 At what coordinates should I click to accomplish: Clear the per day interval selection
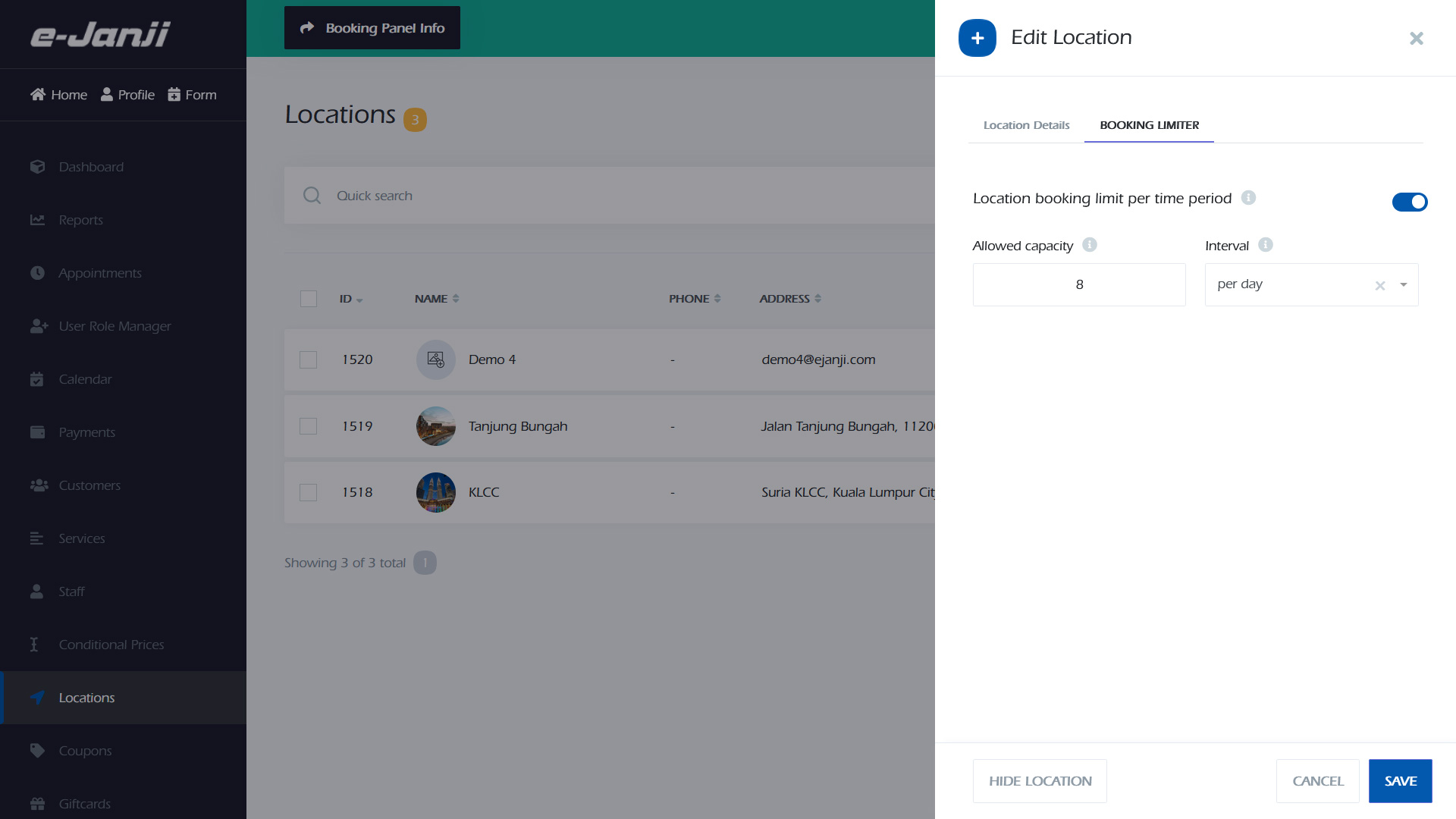tap(1380, 286)
